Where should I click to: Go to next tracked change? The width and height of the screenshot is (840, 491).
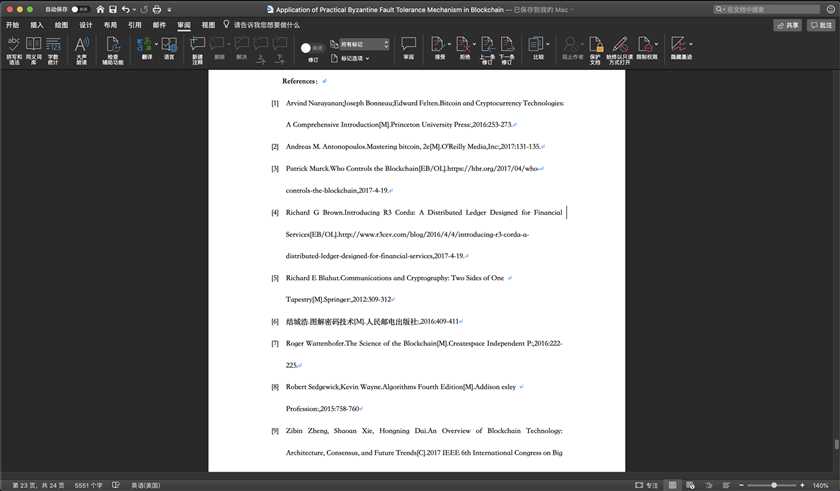[x=507, y=50]
